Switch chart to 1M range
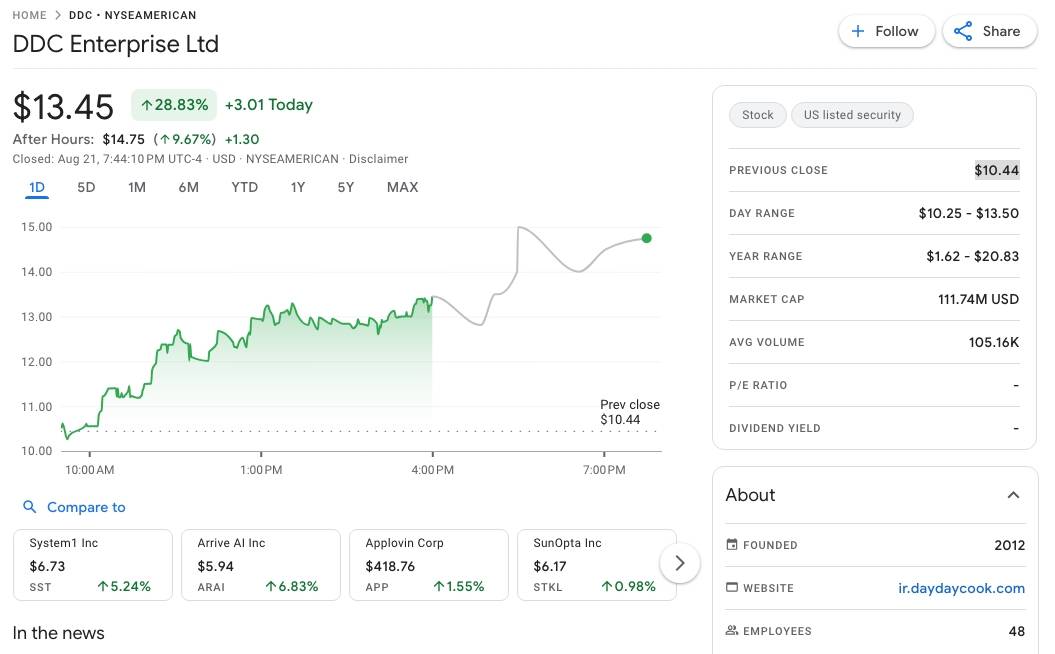 click(137, 188)
